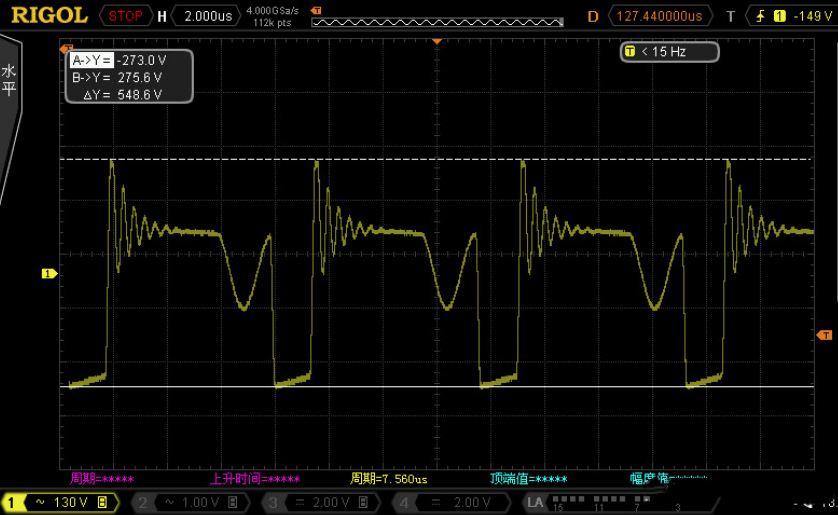Enable channel 4 at 2.00 V

tap(455, 502)
